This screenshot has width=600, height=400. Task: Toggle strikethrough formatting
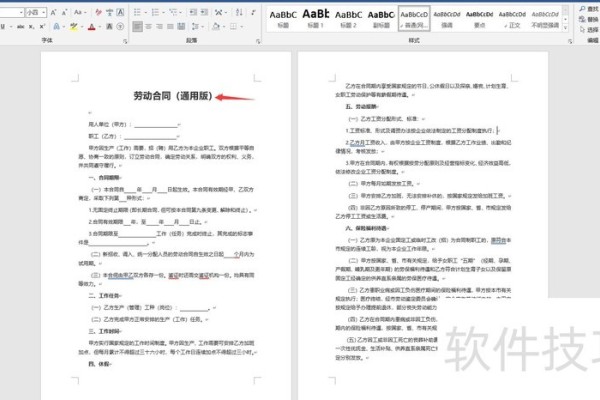[x=21, y=27]
